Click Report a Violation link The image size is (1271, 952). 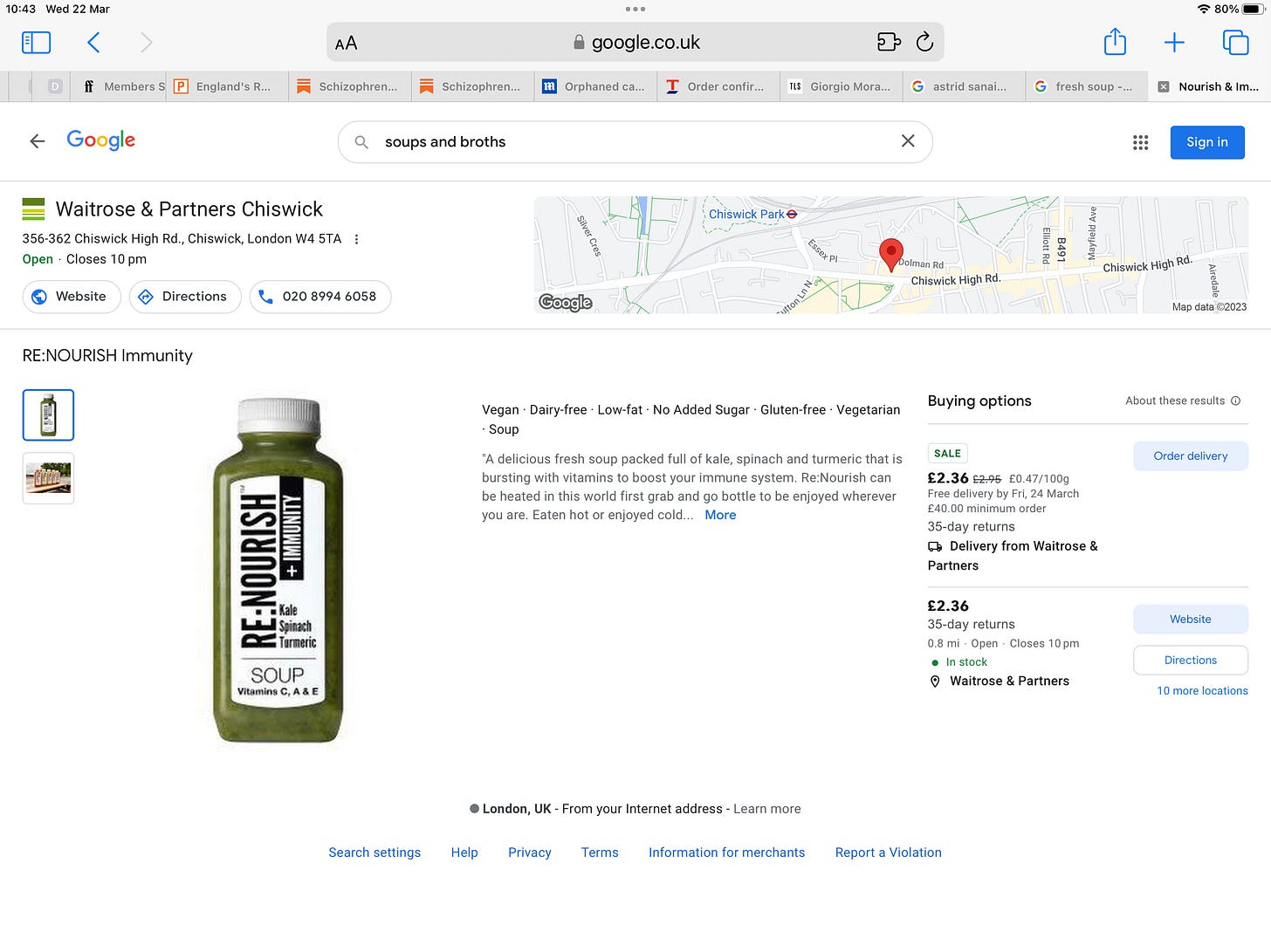(x=889, y=853)
